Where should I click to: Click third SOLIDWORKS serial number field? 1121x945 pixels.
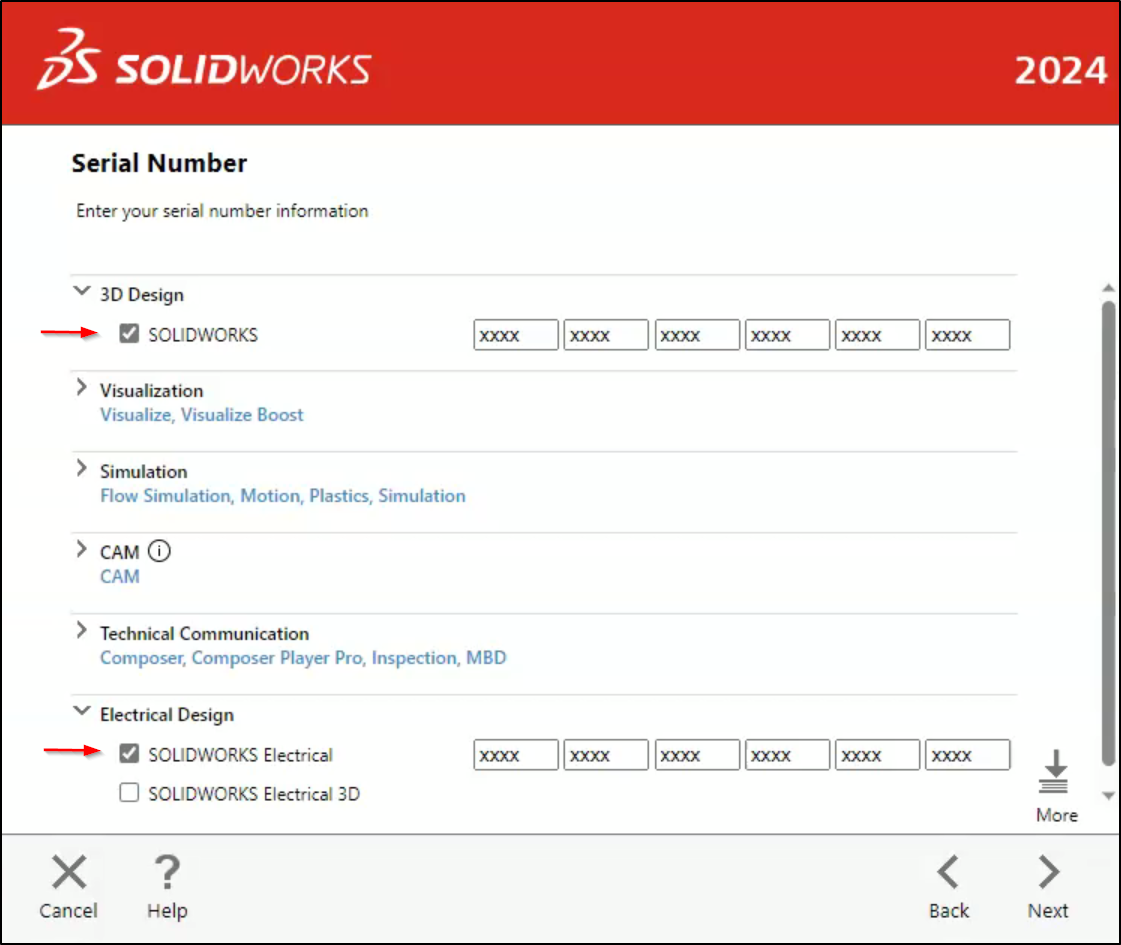coord(697,335)
